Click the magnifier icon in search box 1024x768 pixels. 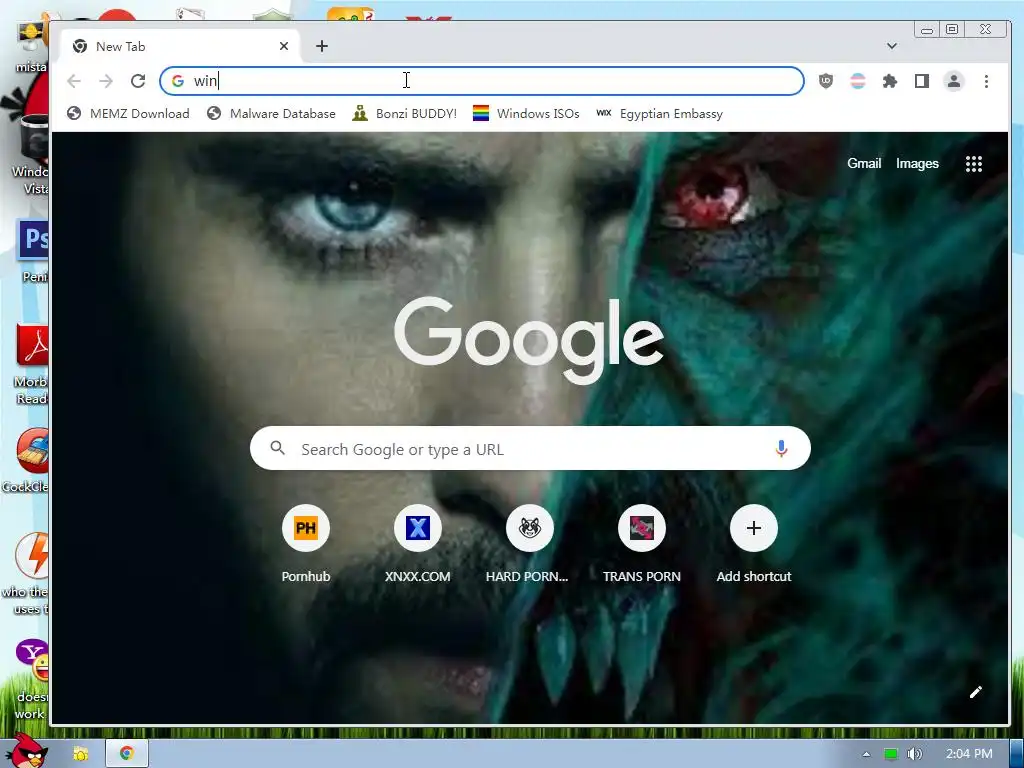[278, 448]
